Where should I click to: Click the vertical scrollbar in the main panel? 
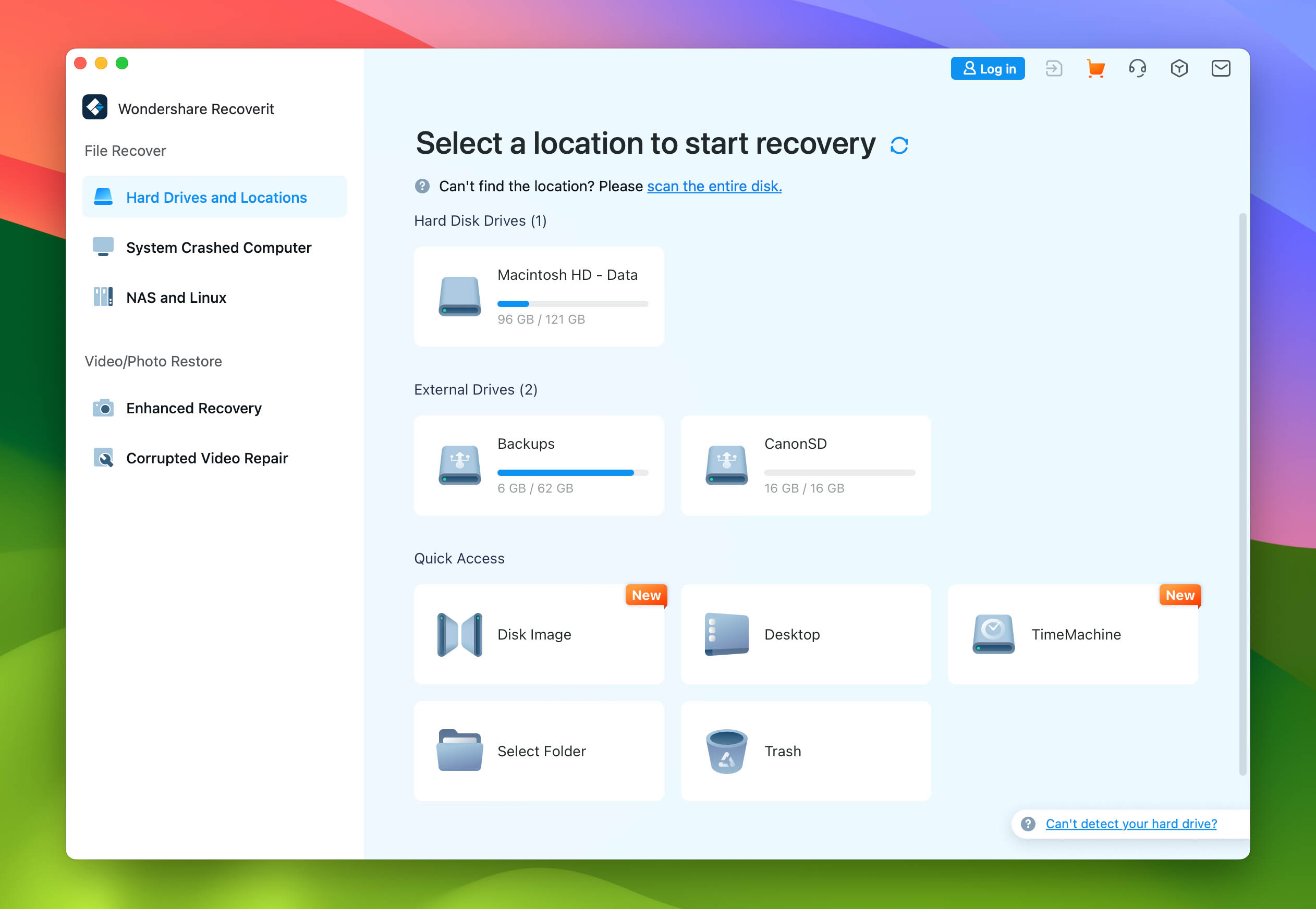coord(1242,494)
